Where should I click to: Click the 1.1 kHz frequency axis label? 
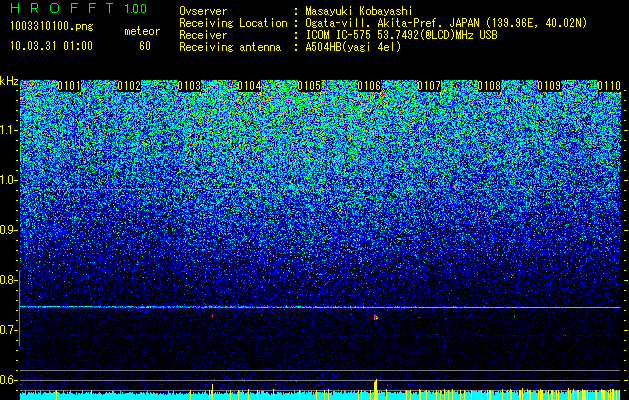(7, 130)
